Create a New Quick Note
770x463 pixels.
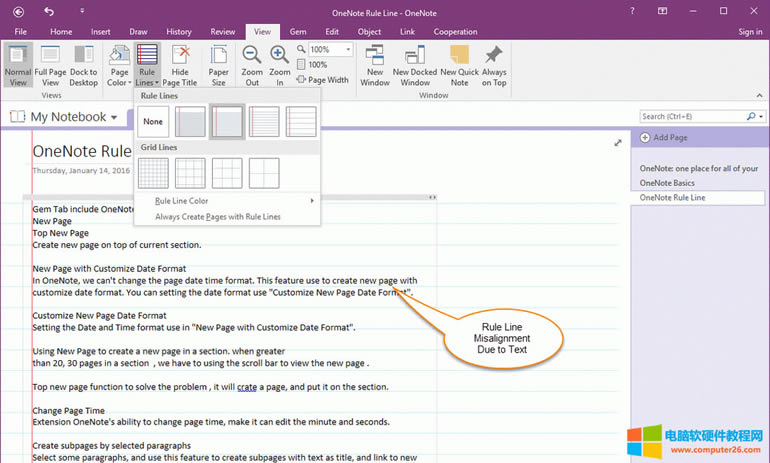pyautogui.click(x=459, y=65)
